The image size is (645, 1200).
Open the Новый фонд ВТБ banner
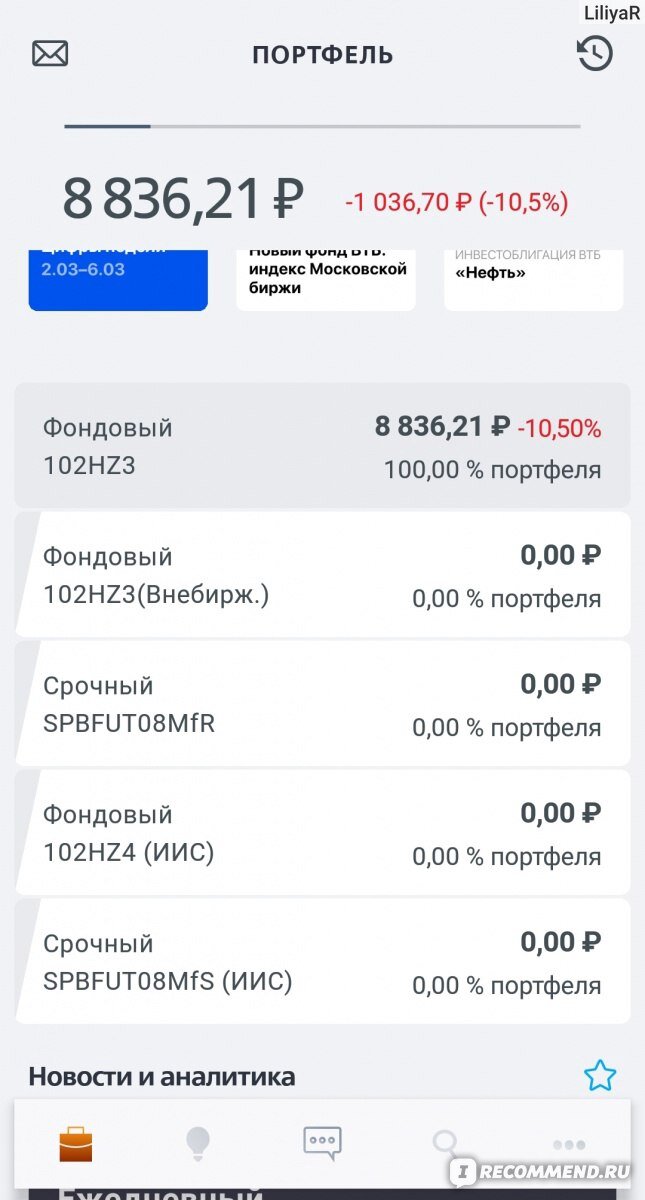(325, 275)
